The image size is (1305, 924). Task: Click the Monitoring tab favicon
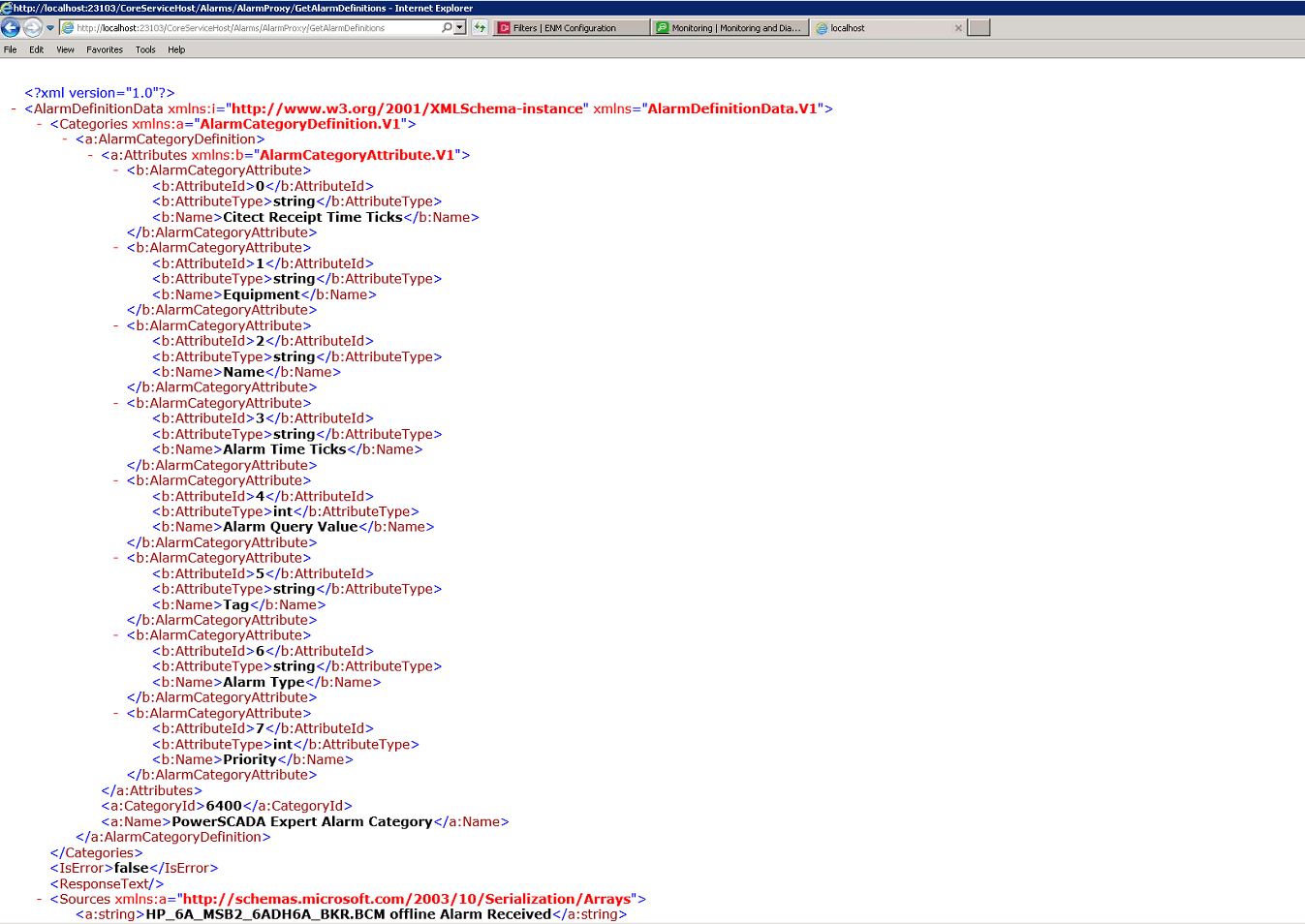pos(663,28)
